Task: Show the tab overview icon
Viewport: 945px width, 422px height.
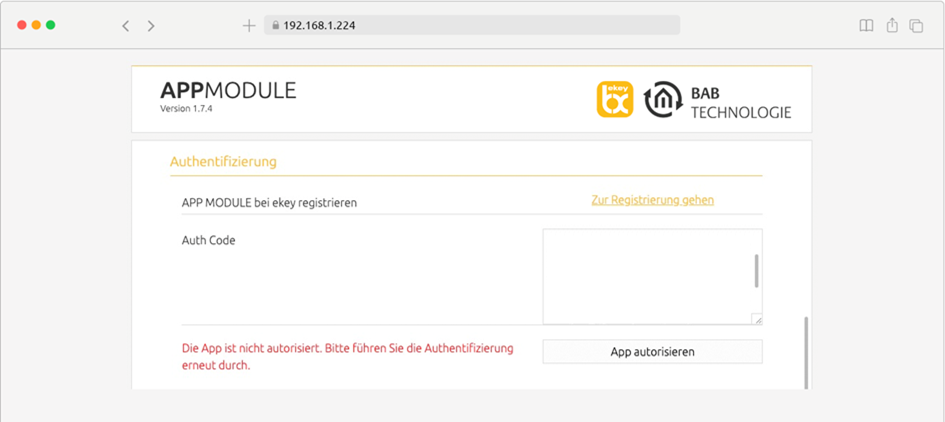Action: coord(916,26)
